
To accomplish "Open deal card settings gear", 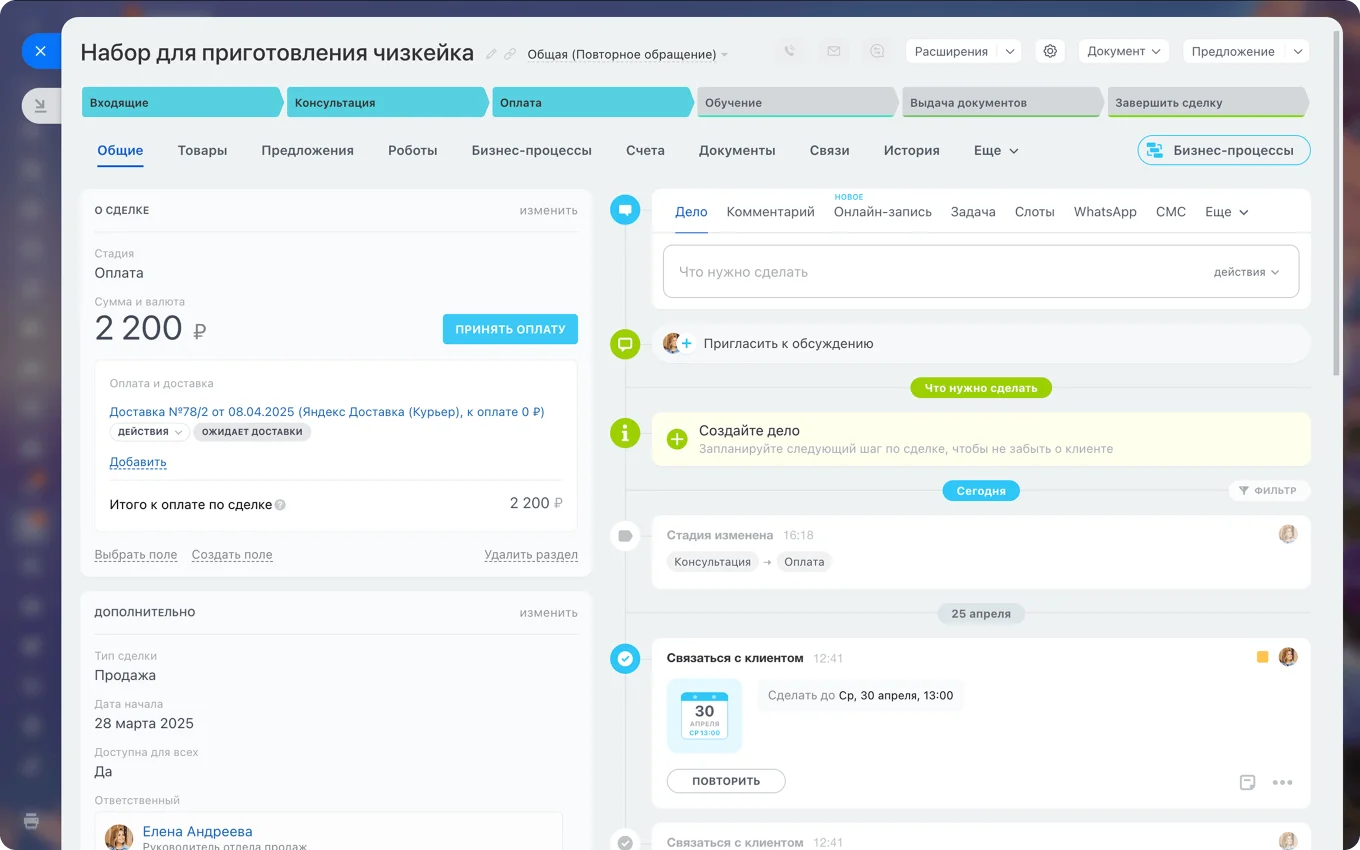I will [x=1049, y=51].
